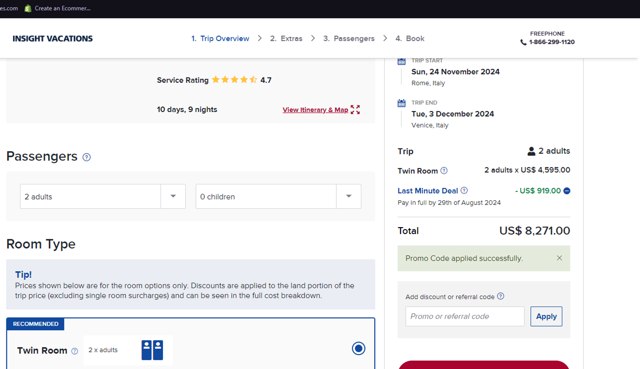
Task: Click the service rating stars
Action: tap(234, 80)
